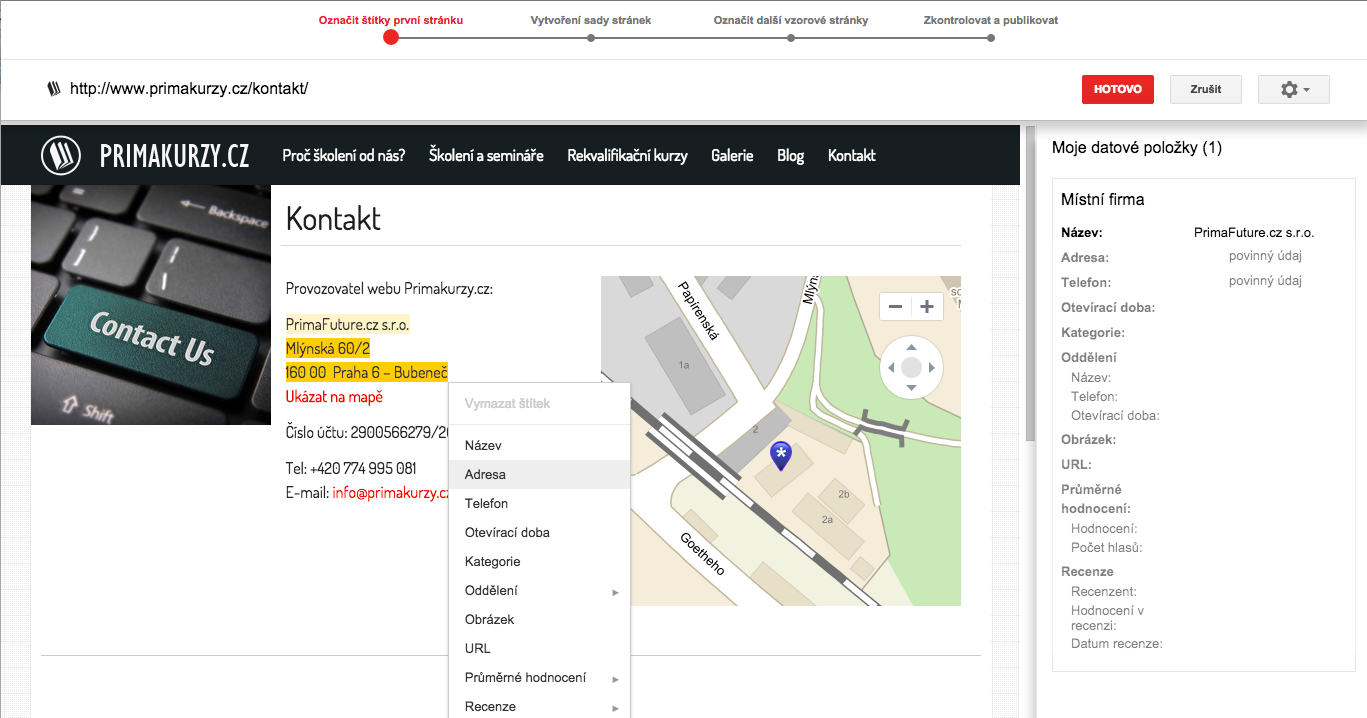Click the favicon beside the URL
The image size is (1367, 718).
click(x=54, y=89)
